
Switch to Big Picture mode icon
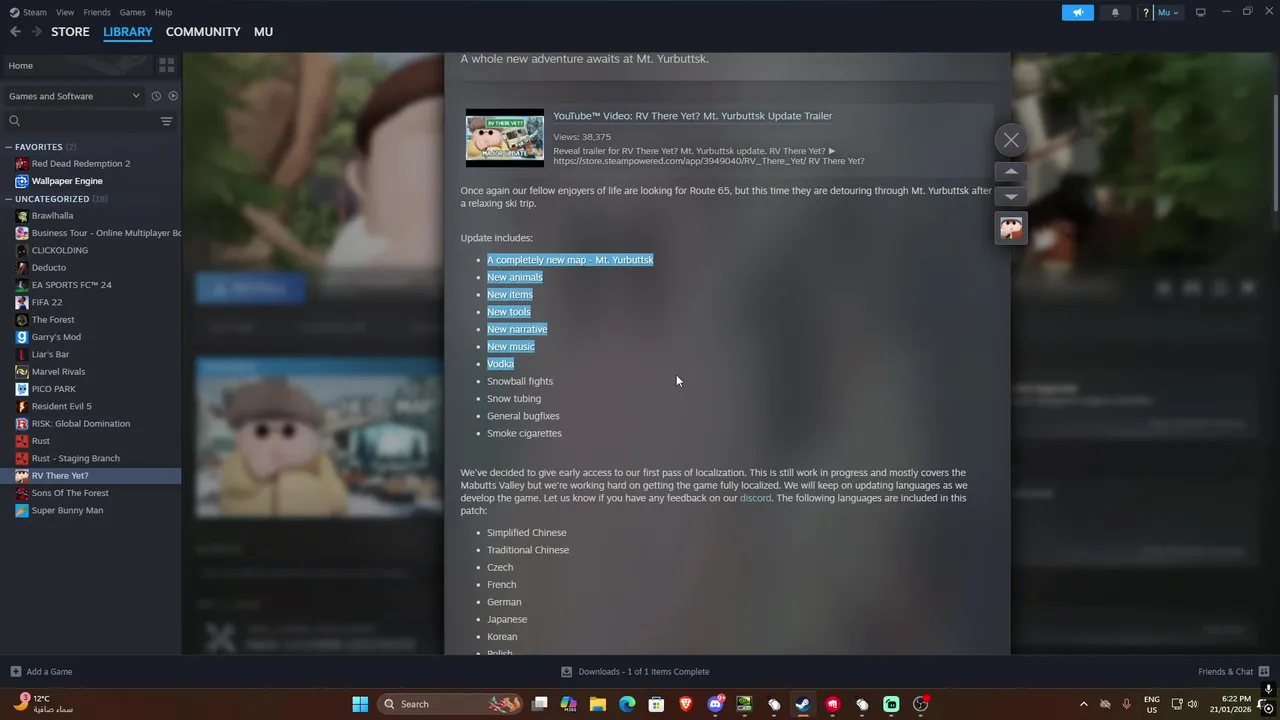coord(1201,12)
